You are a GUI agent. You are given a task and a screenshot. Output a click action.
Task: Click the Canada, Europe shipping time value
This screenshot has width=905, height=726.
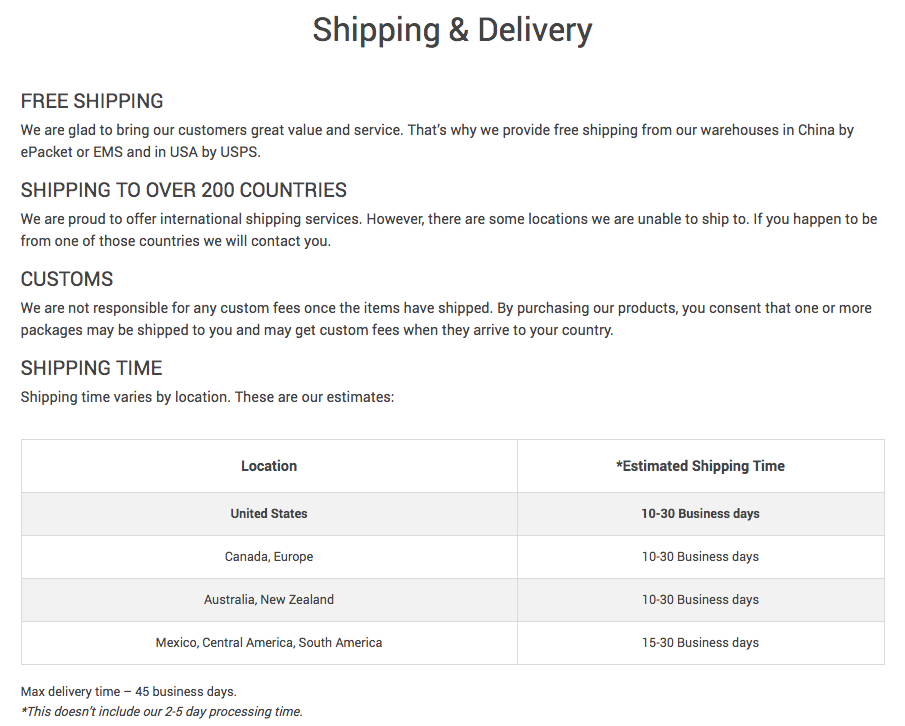coord(700,557)
